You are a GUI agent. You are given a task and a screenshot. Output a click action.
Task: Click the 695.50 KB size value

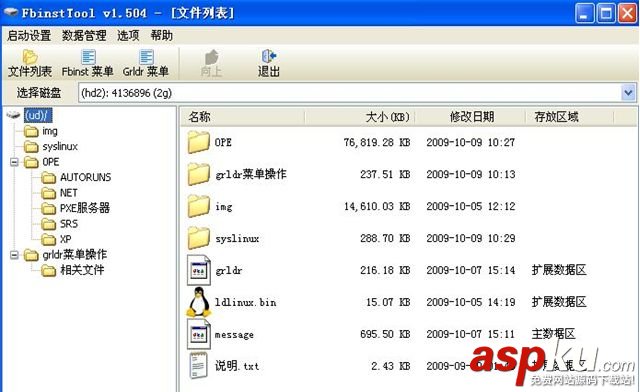(x=385, y=334)
